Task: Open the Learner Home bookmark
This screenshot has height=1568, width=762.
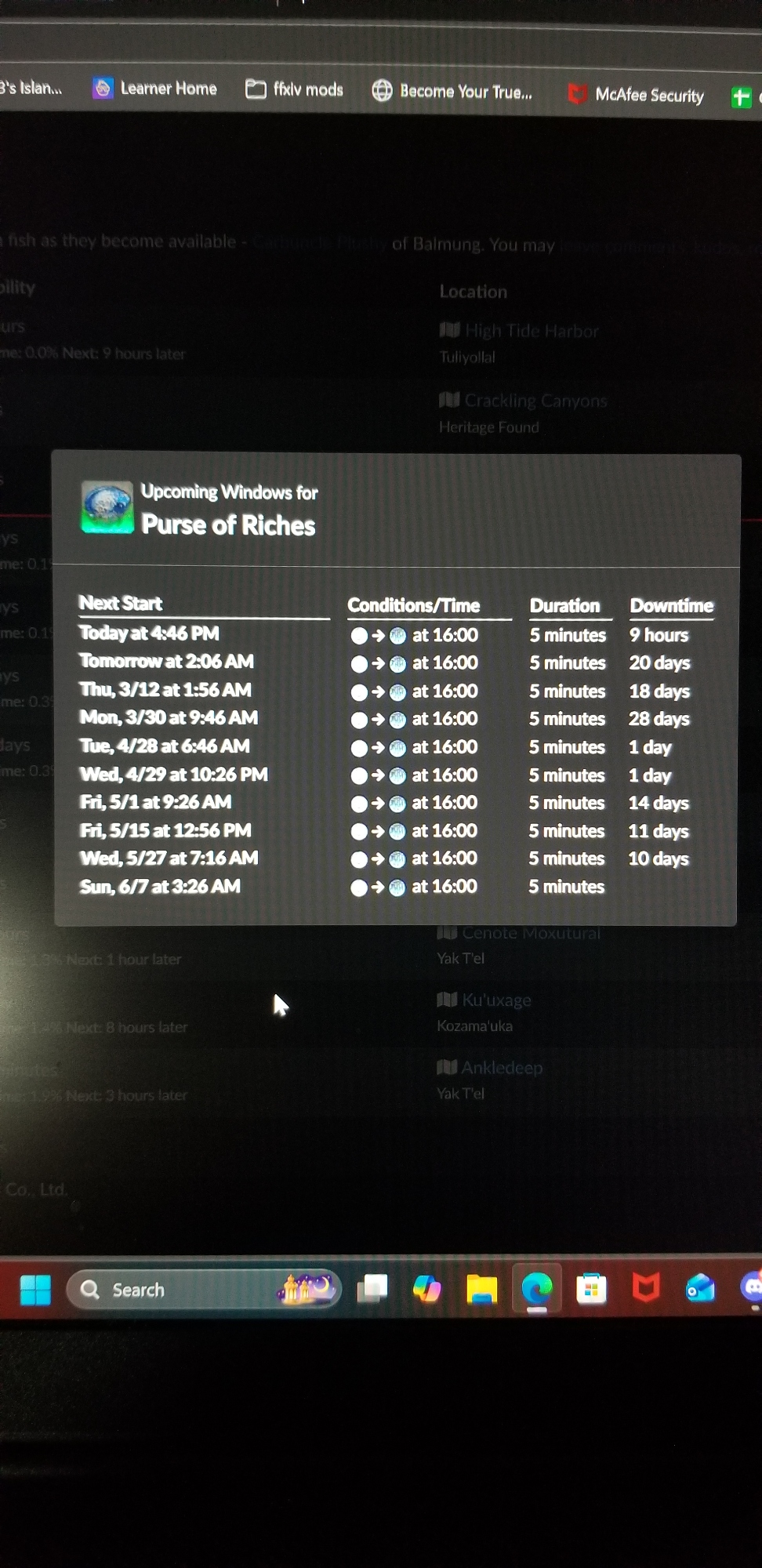Action: [155, 89]
